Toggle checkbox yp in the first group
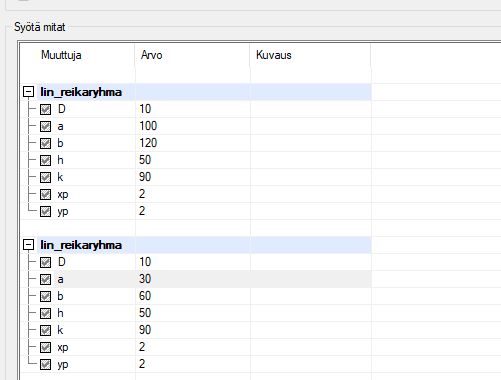 [45, 211]
